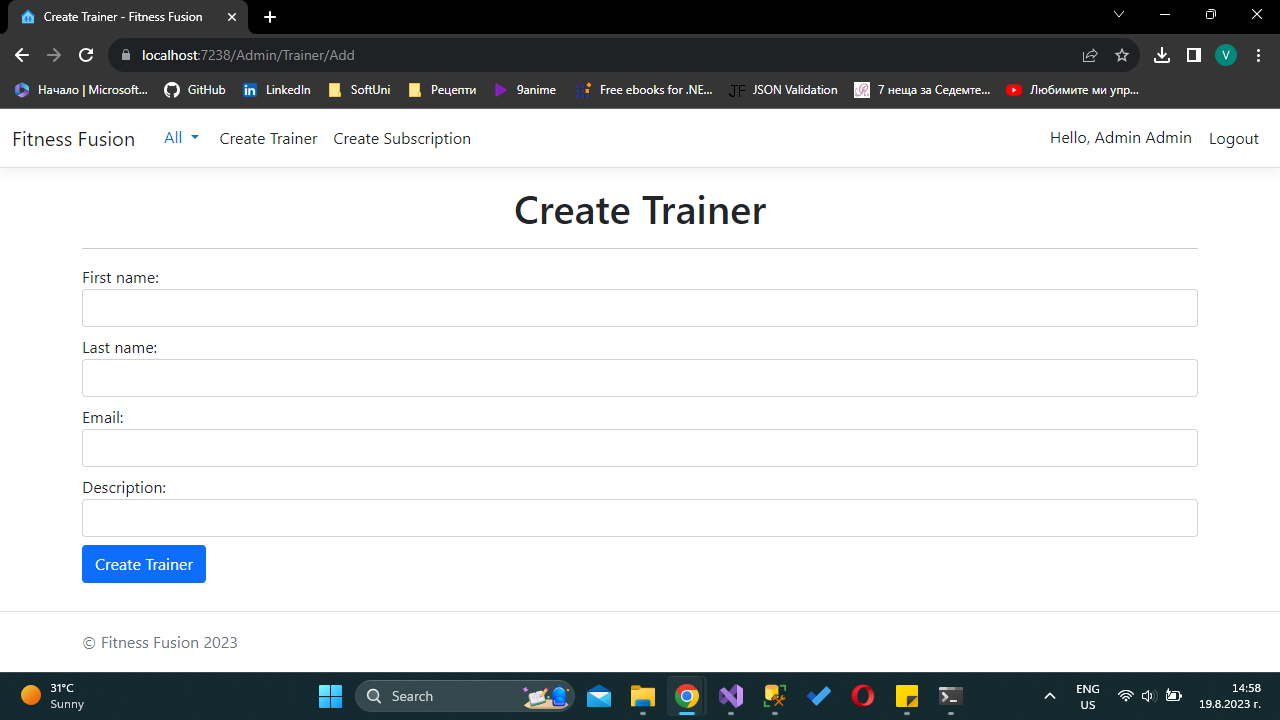The height and width of the screenshot is (720, 1280).
Task: Open the SoftUni bookmark
Action: (x=359, y=89)
